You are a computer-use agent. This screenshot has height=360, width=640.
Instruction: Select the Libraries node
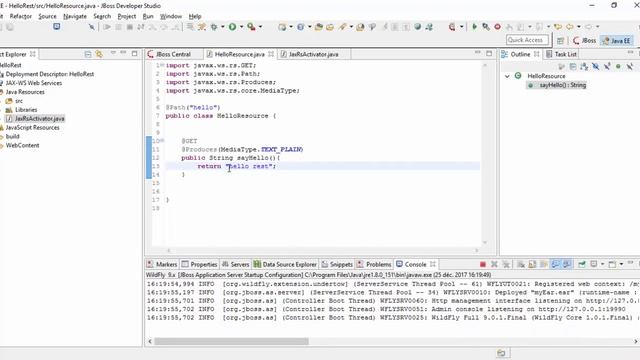[x=26, y=110]
